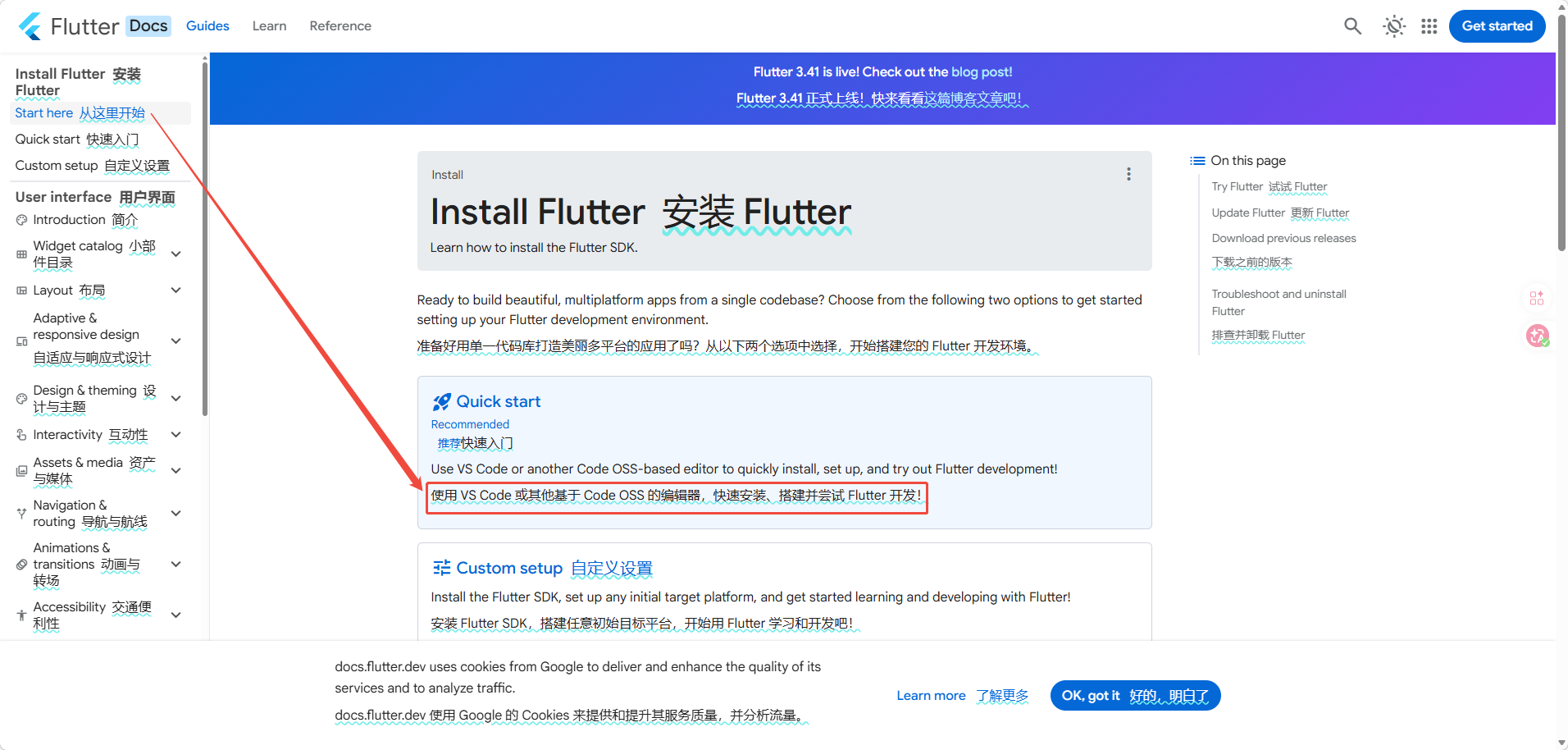Click the Animations & transitions icon
Viewport: 1568px width, 750px height.
pos(22,565)
